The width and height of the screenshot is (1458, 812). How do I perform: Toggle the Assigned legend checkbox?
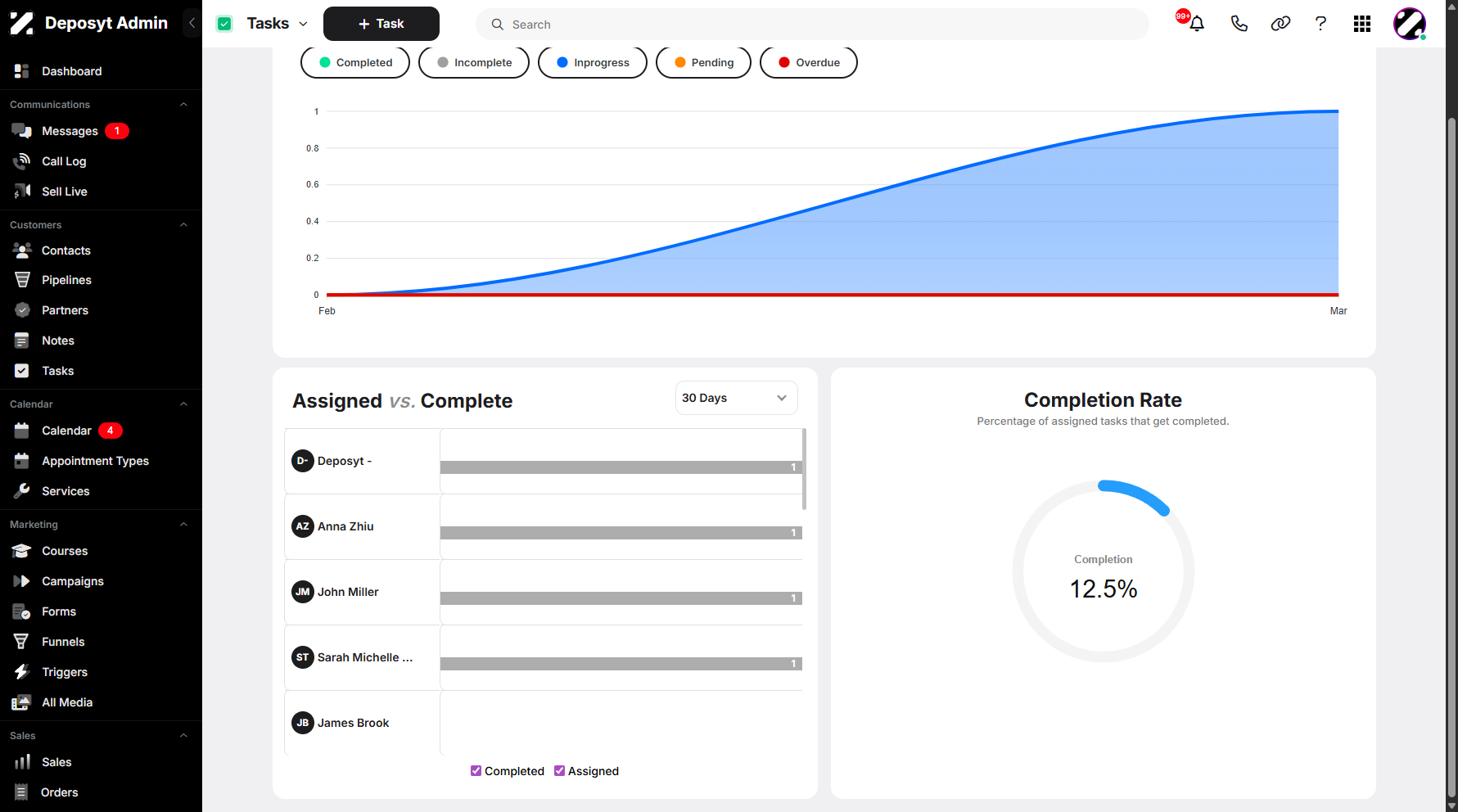[x=559, y=771]
